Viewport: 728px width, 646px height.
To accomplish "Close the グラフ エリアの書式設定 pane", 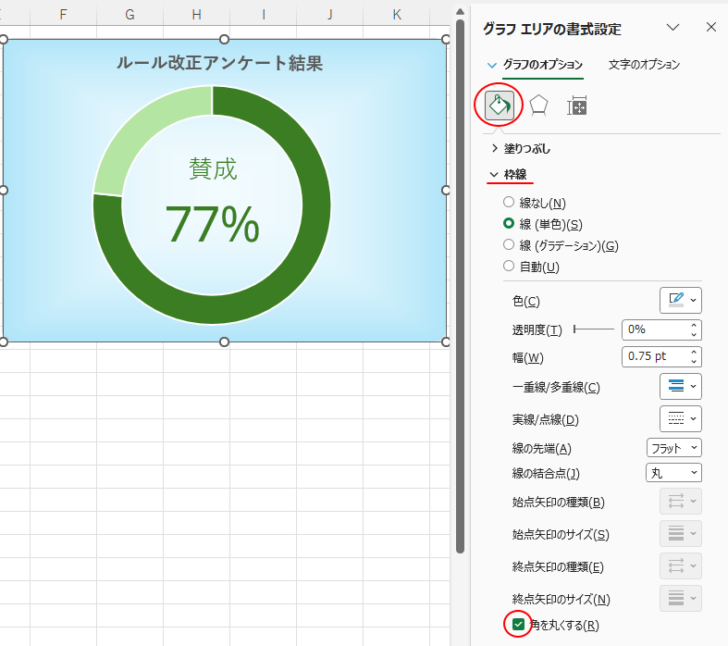I will (711, 27).
